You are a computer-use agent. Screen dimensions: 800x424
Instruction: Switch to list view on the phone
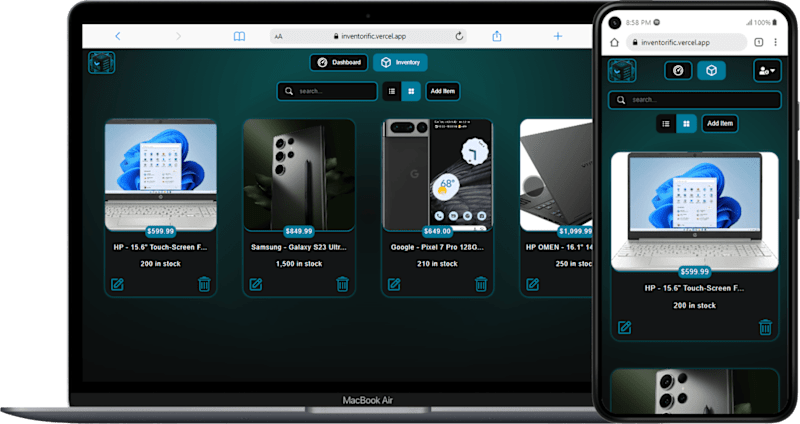(666, 123)
